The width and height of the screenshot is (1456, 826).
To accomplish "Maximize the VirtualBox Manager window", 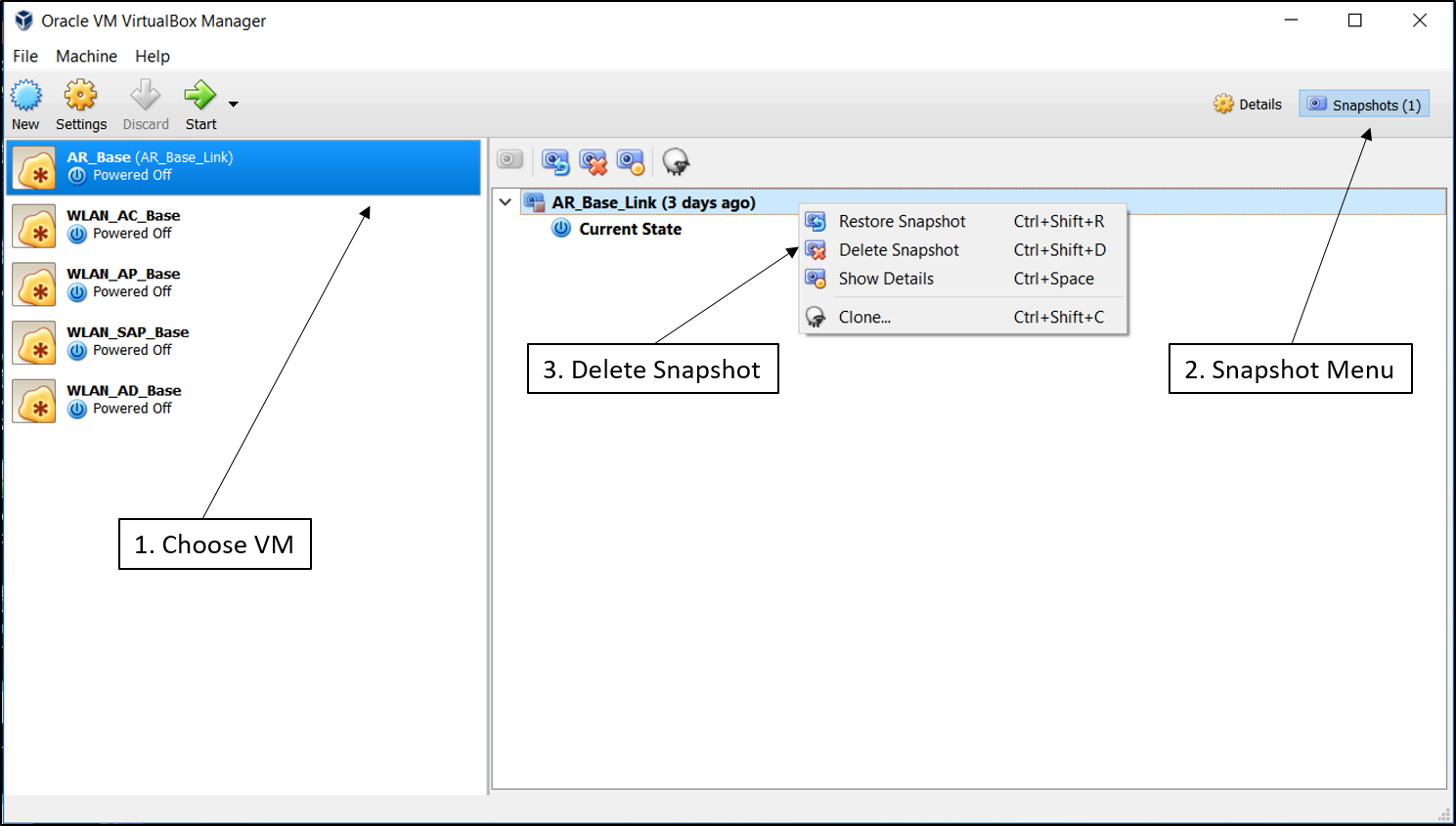I will pos(1355,21).
